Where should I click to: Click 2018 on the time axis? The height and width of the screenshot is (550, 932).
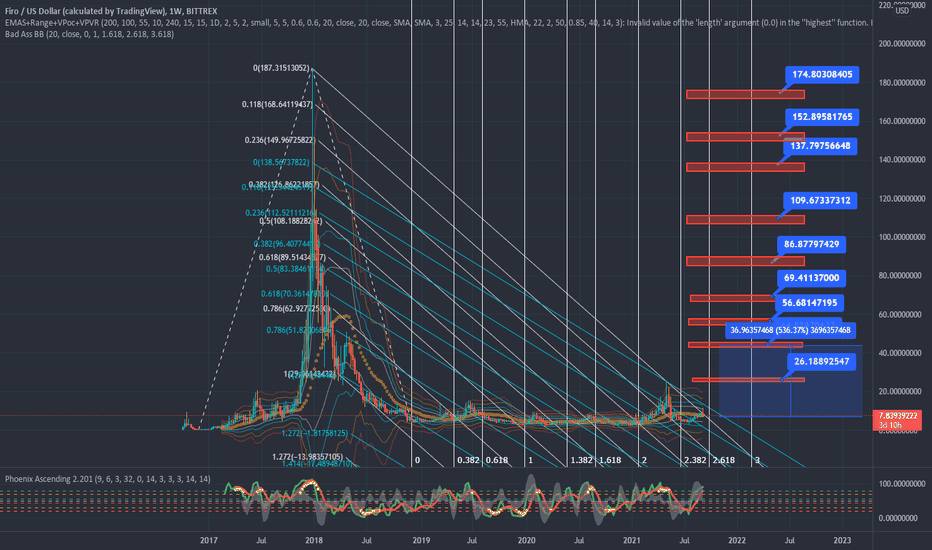click(314, 540)
